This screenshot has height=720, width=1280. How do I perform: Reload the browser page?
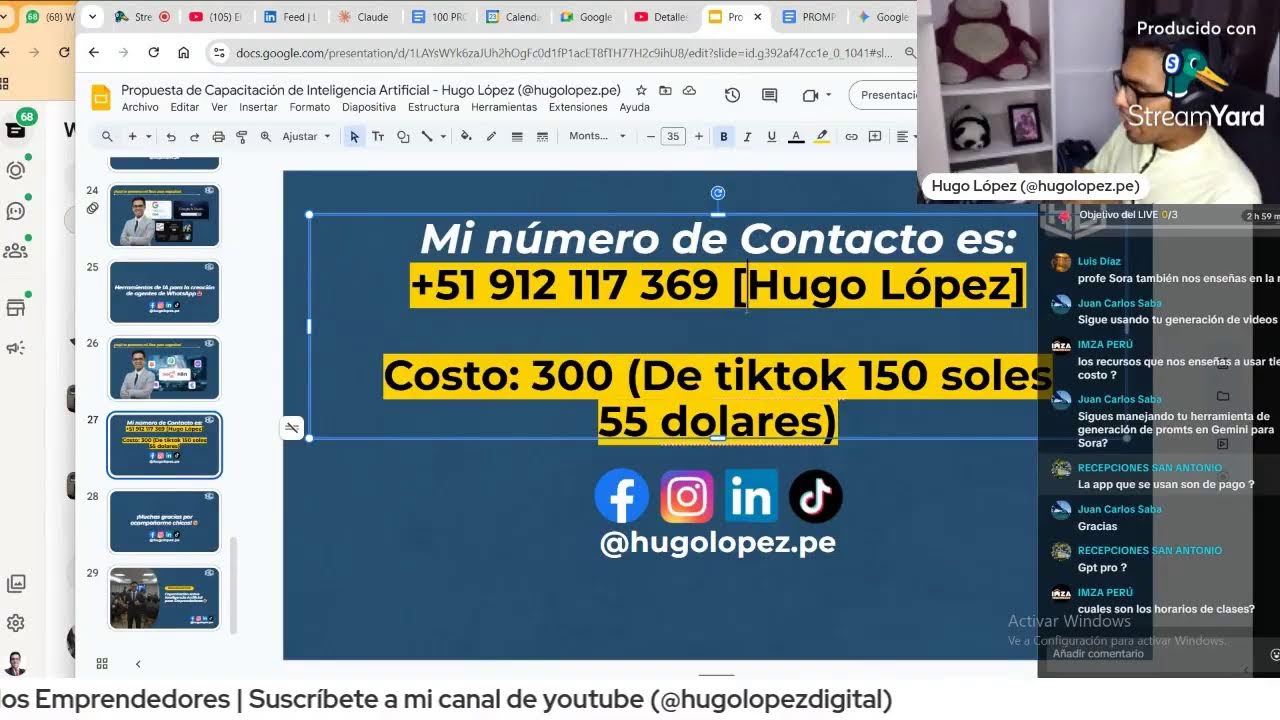coord(153,52)
